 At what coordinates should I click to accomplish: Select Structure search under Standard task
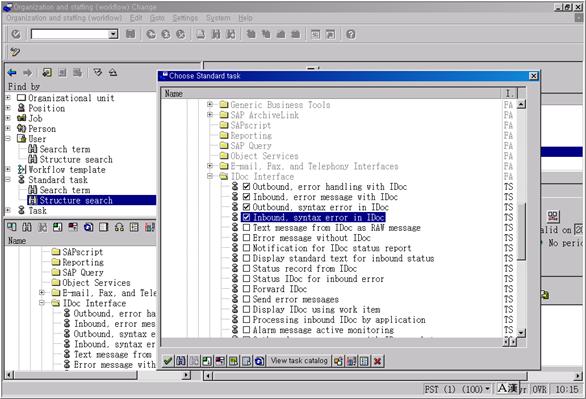click(76, 200)
